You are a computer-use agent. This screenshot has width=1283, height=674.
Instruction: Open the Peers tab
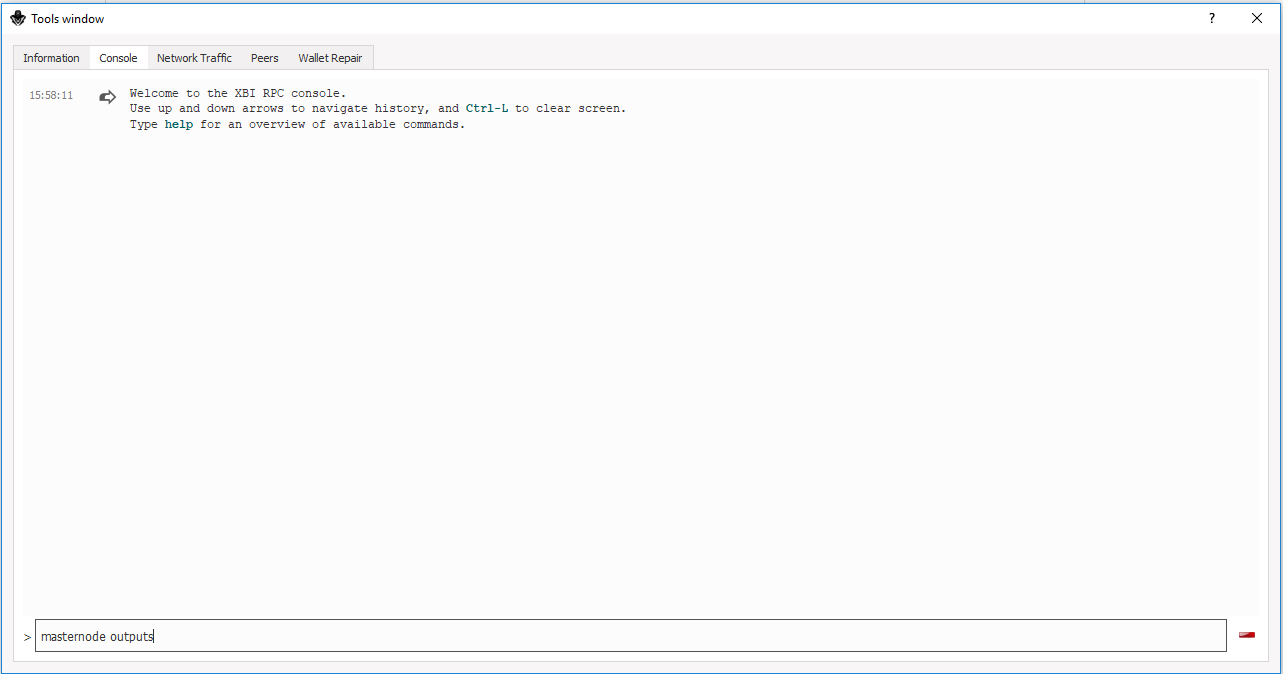(265, 58)
